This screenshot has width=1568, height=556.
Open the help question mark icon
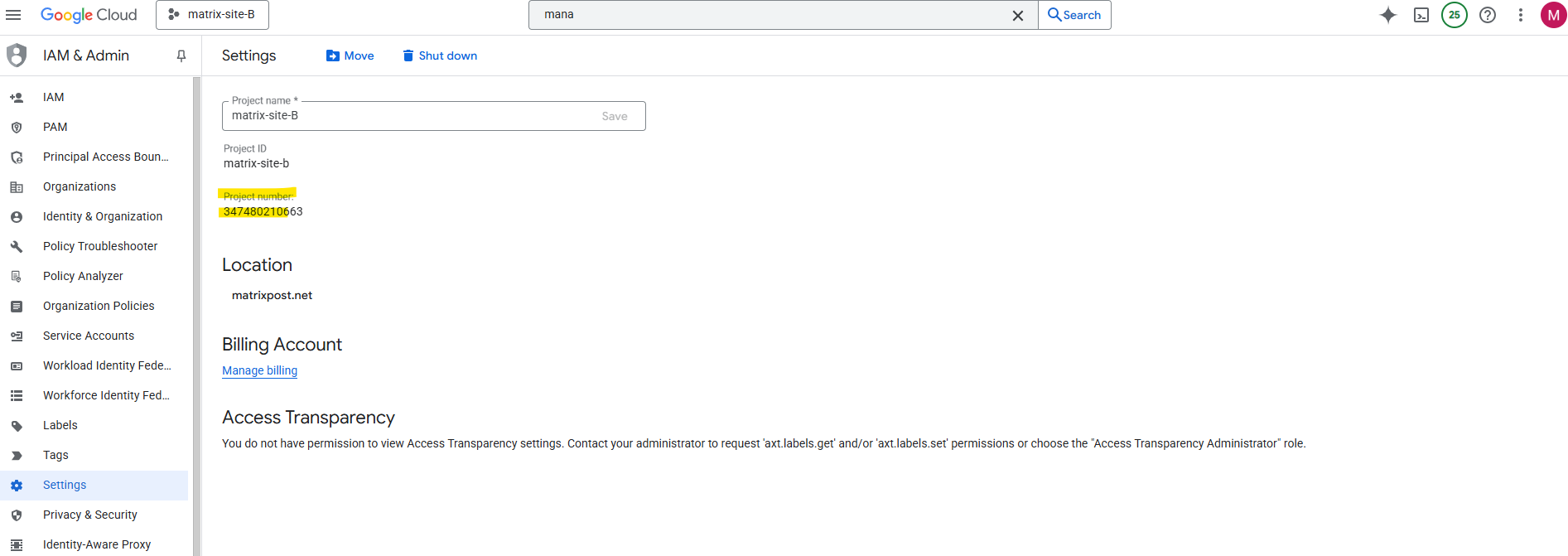point(1488,15)
